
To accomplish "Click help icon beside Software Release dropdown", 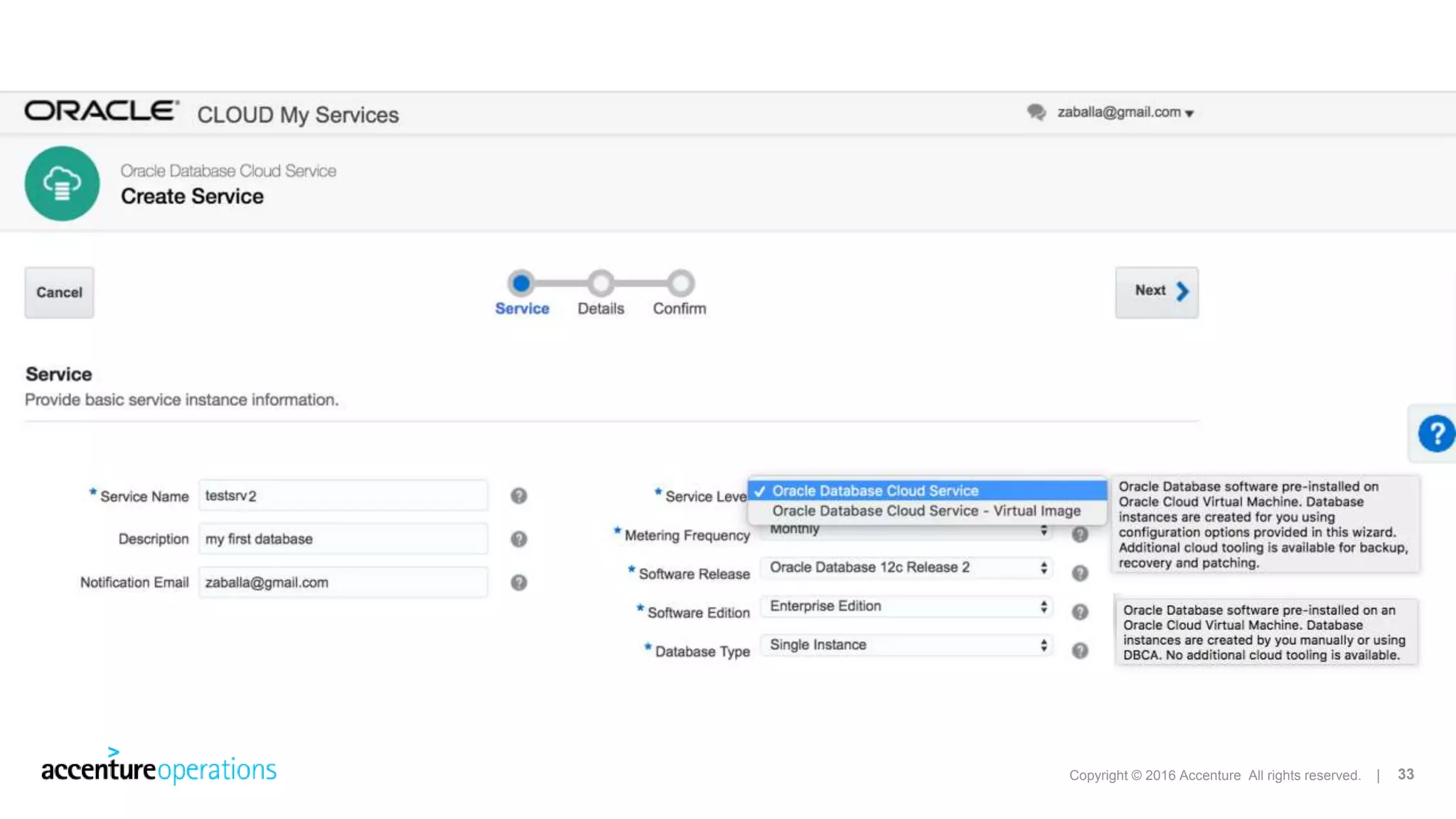I will click(1080, 573).
